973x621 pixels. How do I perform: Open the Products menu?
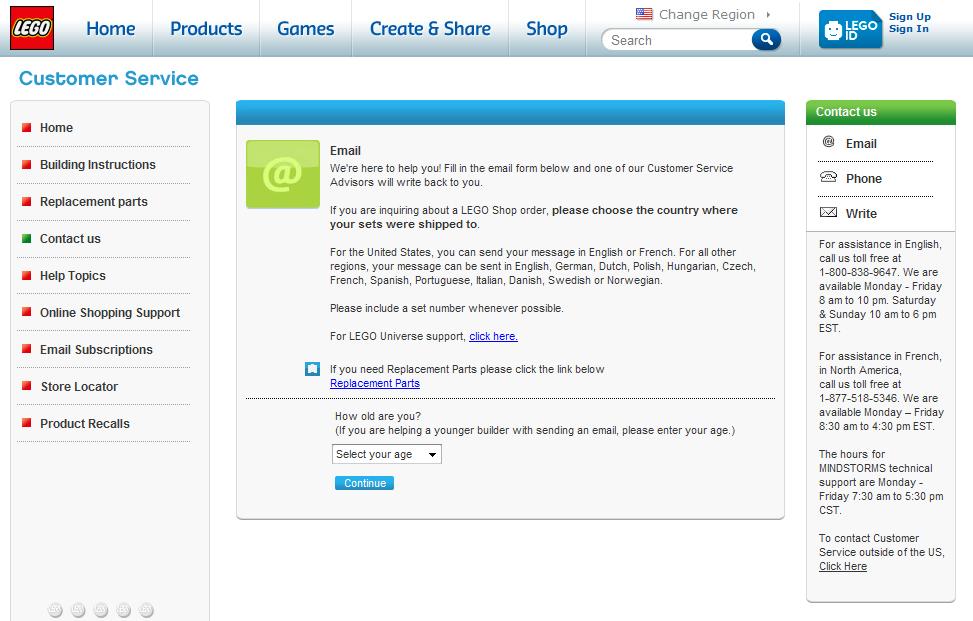tap(206, 29)
